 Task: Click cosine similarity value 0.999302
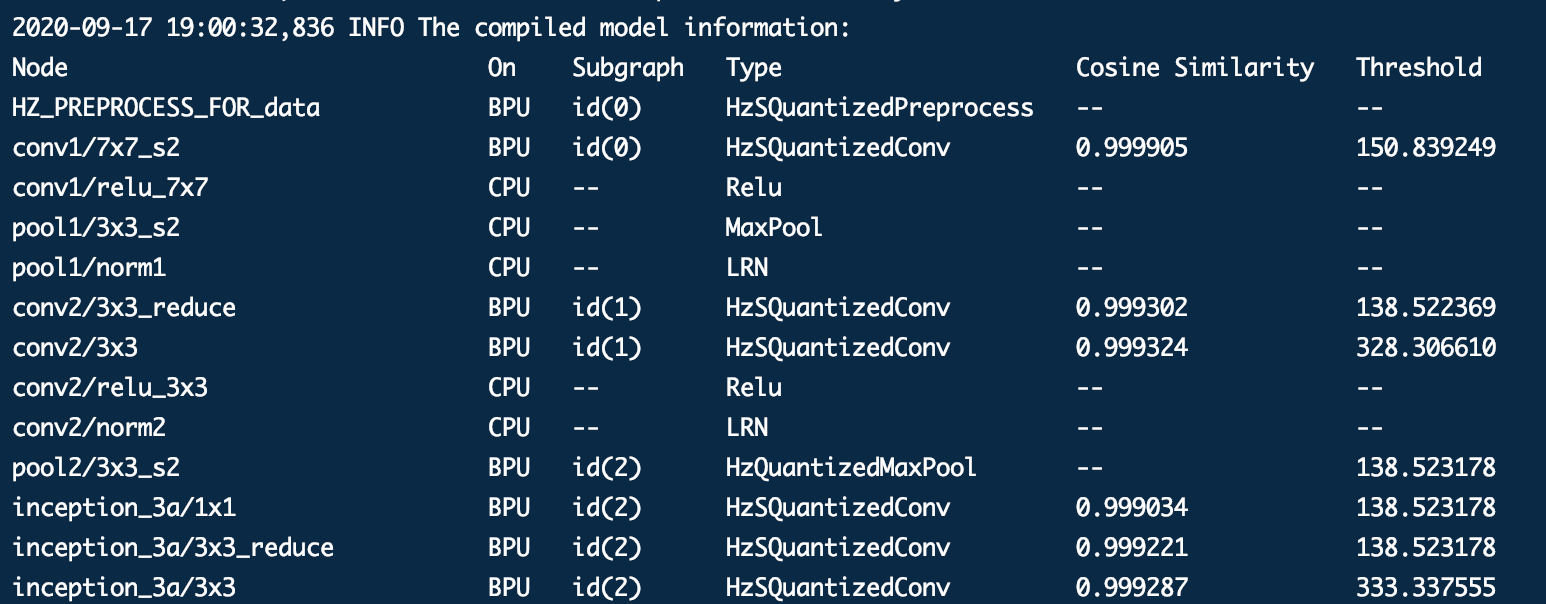point(1132,308)
